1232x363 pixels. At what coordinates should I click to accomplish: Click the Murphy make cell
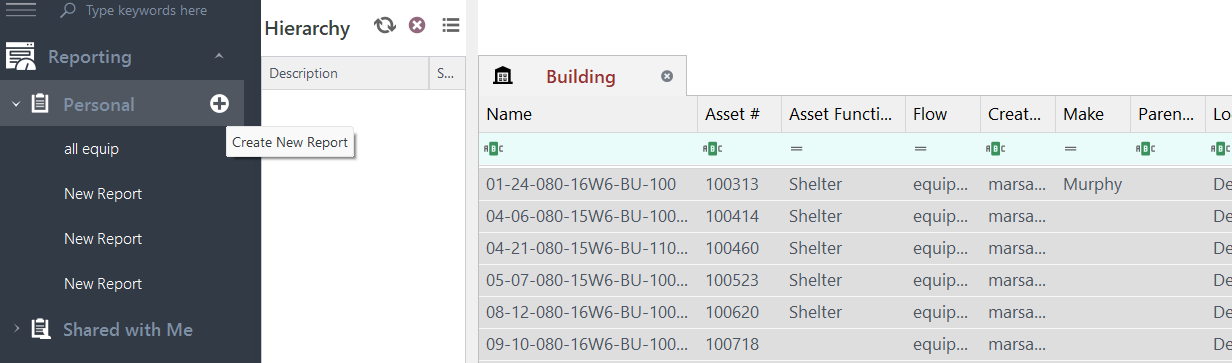coord(1093,184)
